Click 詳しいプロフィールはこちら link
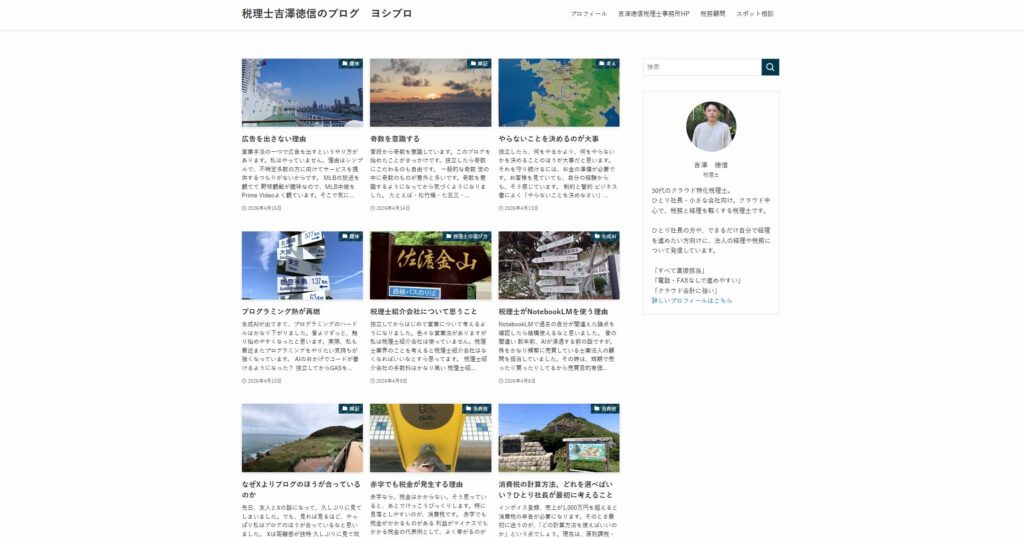Image resolution: width=1024 pixels, height=538 pixels. (x=692, y=300)
